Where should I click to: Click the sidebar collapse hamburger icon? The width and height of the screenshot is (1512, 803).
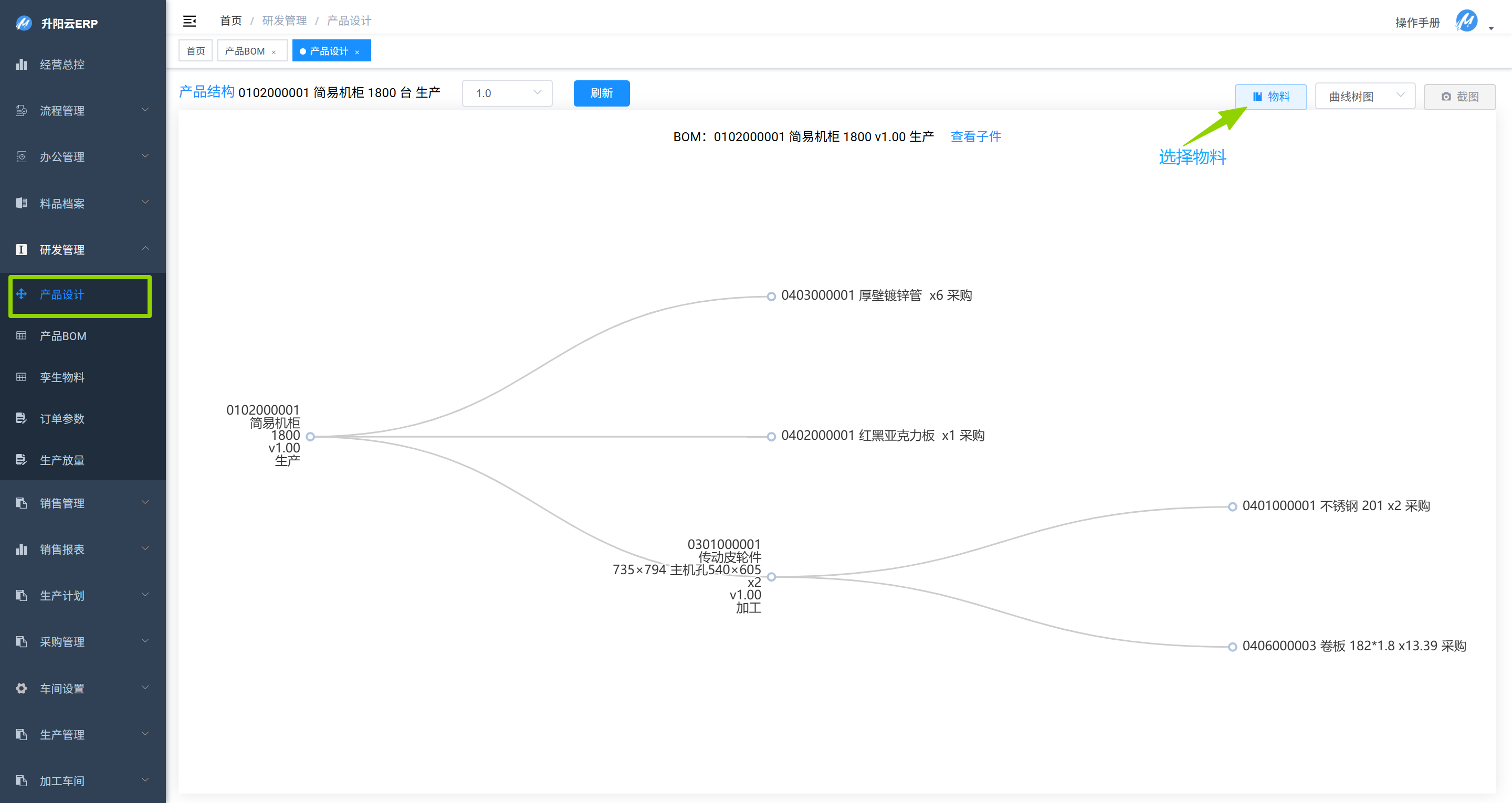tap(189, 21)
